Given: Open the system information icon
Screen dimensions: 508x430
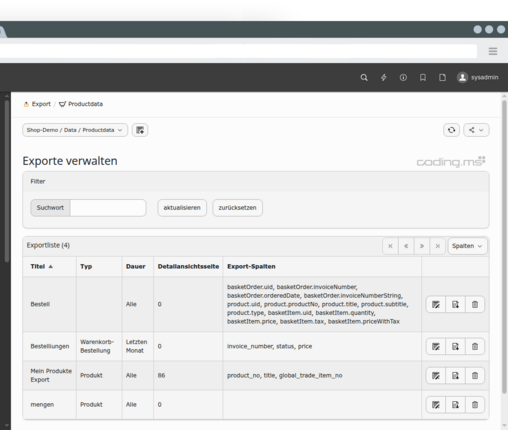Looking at the screenshot, I should [403, 77].
